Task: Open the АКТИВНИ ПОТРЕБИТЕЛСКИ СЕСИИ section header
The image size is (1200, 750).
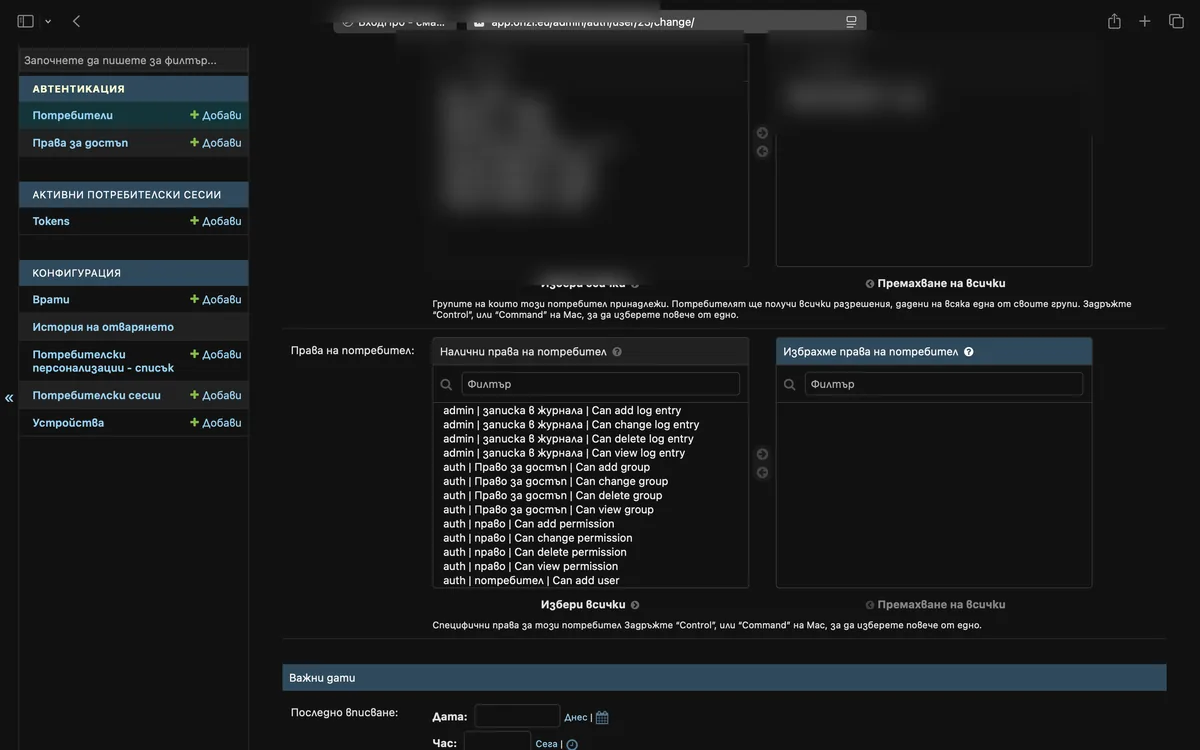Action: (x=127, y=195)
